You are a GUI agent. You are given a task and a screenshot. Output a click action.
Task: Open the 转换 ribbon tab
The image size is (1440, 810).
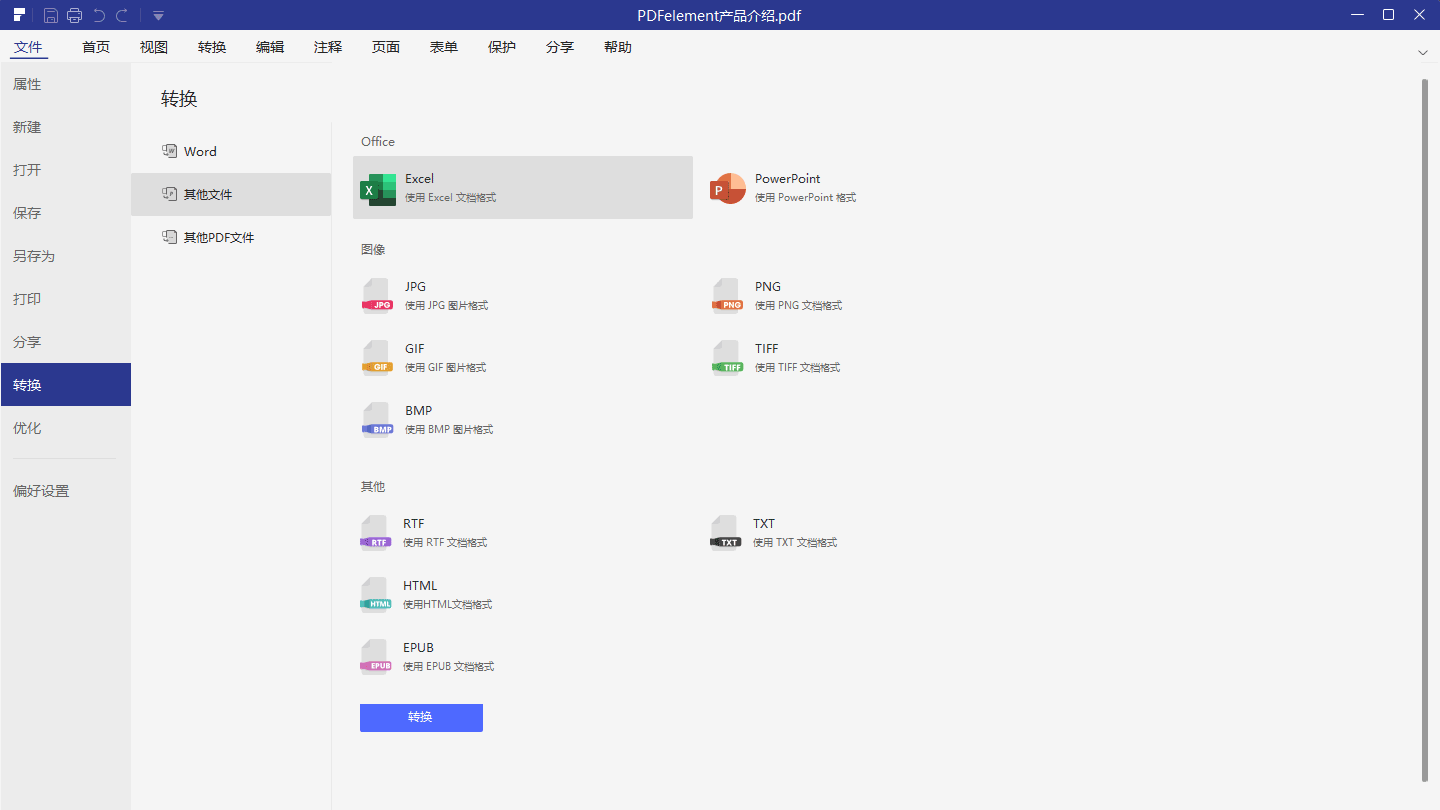212,47
